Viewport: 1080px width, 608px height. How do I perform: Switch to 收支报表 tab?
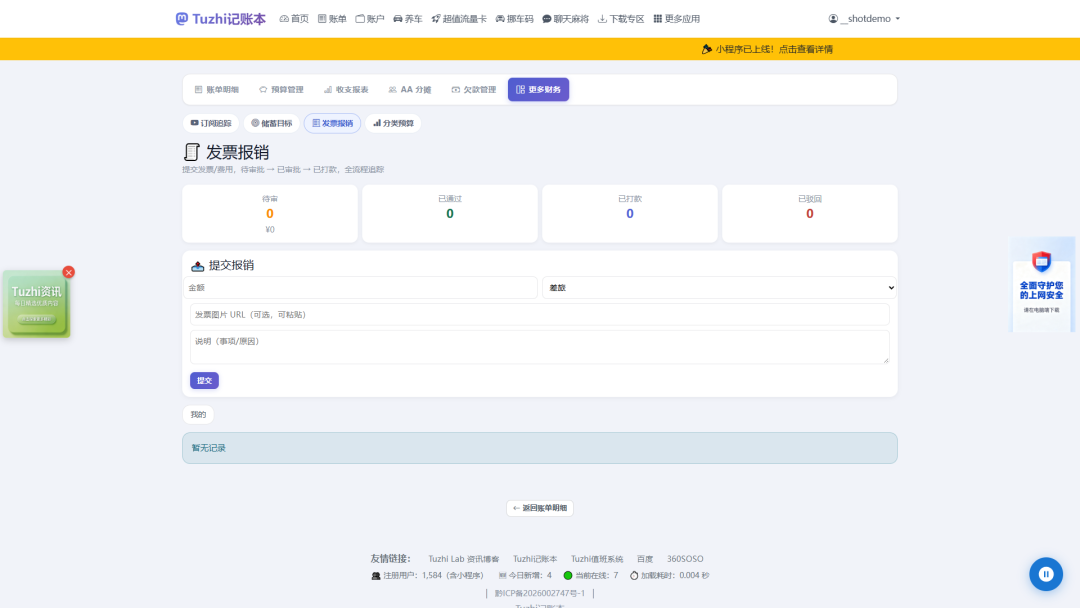coord(346,90)
